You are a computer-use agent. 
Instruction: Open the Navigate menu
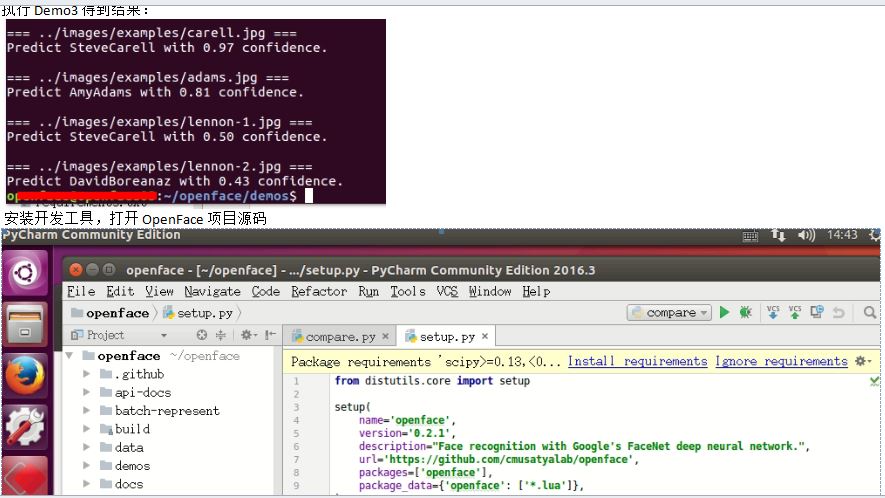click(212, 291)
